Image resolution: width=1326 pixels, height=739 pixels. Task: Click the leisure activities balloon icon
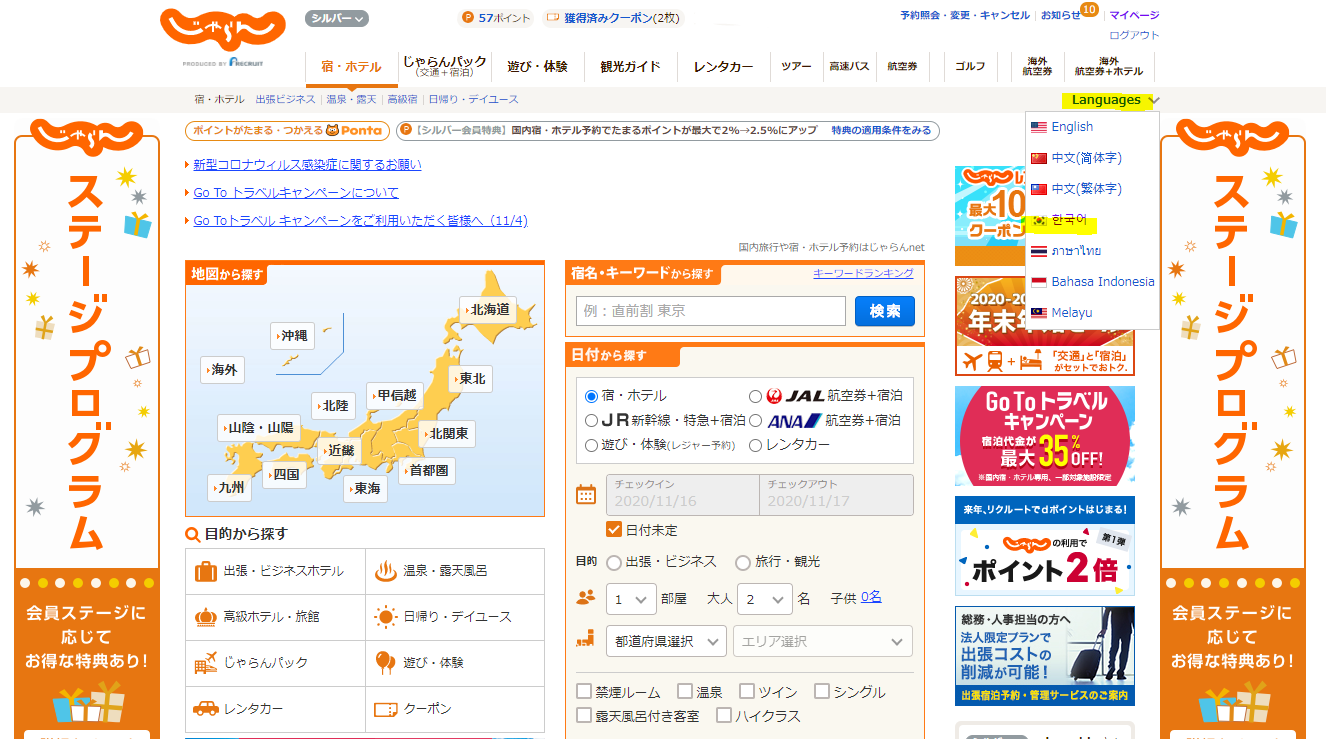pyautogui.click(x=386, y=663)
